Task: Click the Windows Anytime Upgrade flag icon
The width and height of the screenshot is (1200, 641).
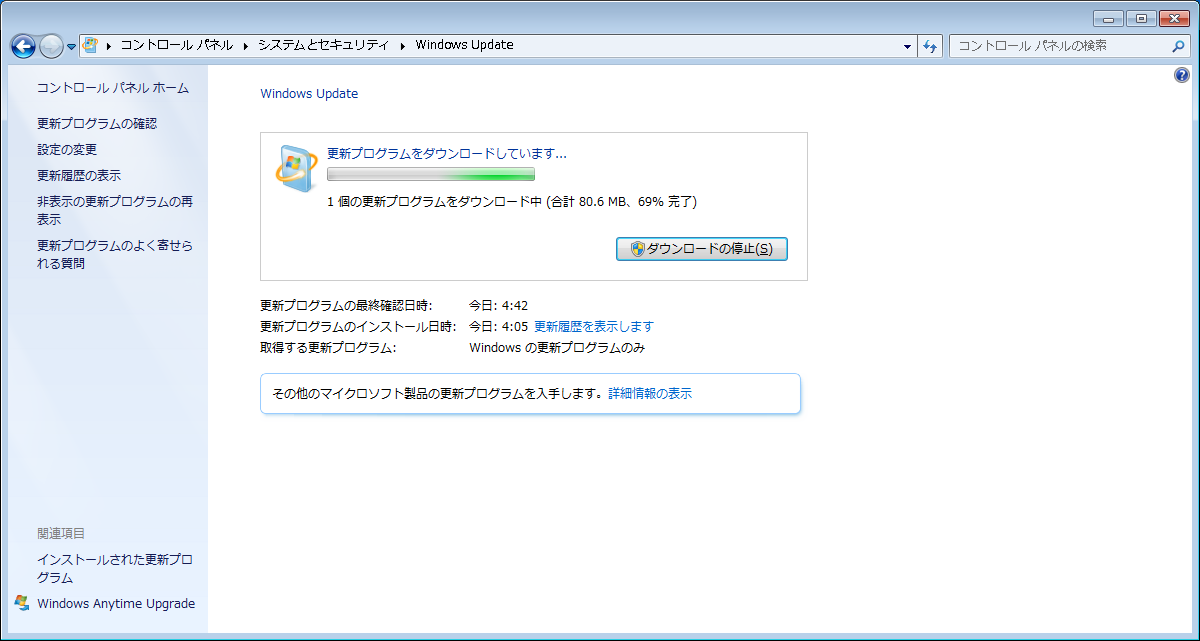Action: [x=22, y=603]
